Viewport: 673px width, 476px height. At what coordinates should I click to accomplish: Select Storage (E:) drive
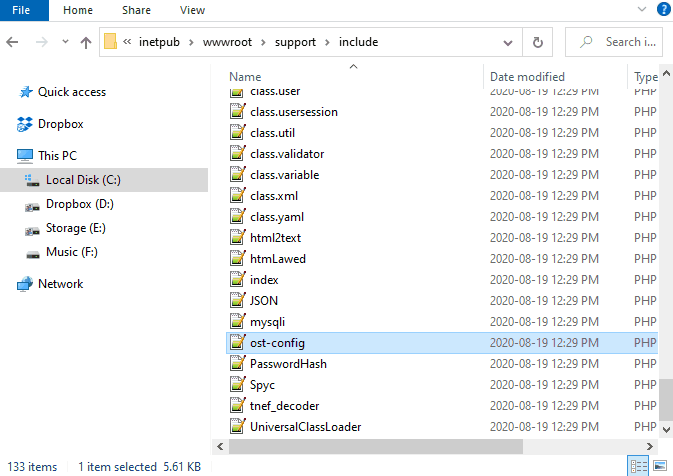pos(76,228)
